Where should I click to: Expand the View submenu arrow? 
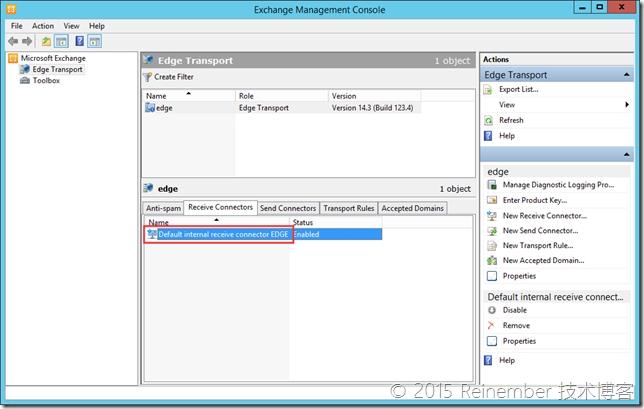pos(627,104)
